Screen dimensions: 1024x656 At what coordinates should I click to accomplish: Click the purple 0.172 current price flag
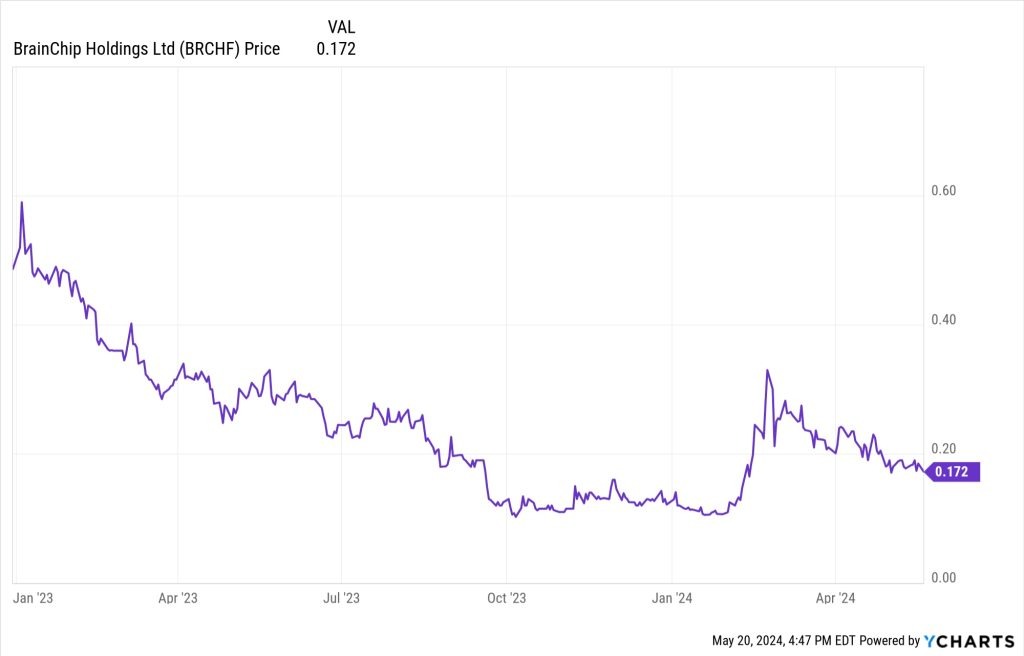(x=954, y=472)
